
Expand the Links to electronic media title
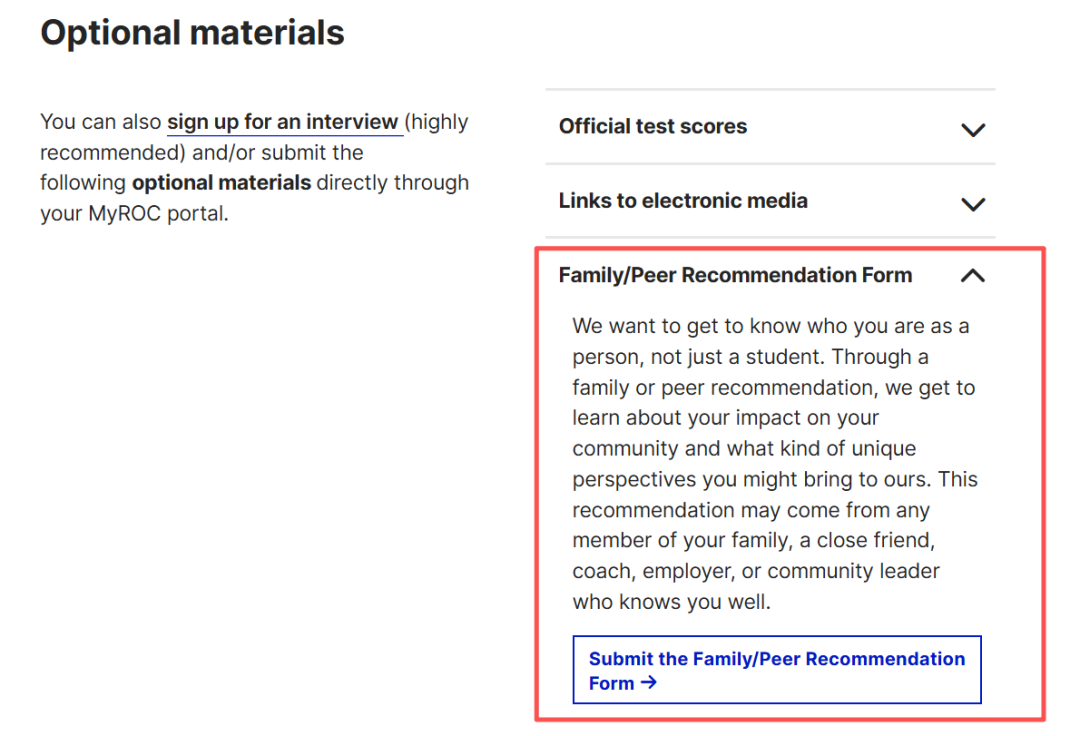[x=682, y=201]
